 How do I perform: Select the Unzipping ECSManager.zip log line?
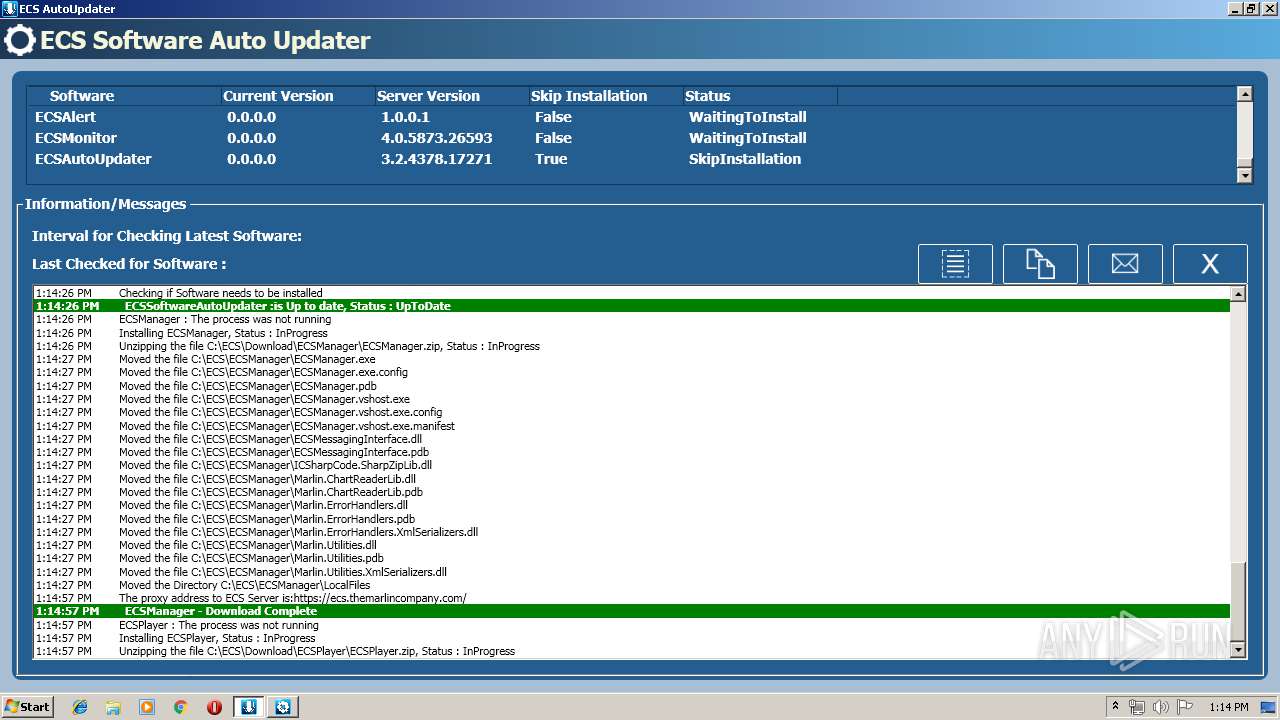[632, 346]
